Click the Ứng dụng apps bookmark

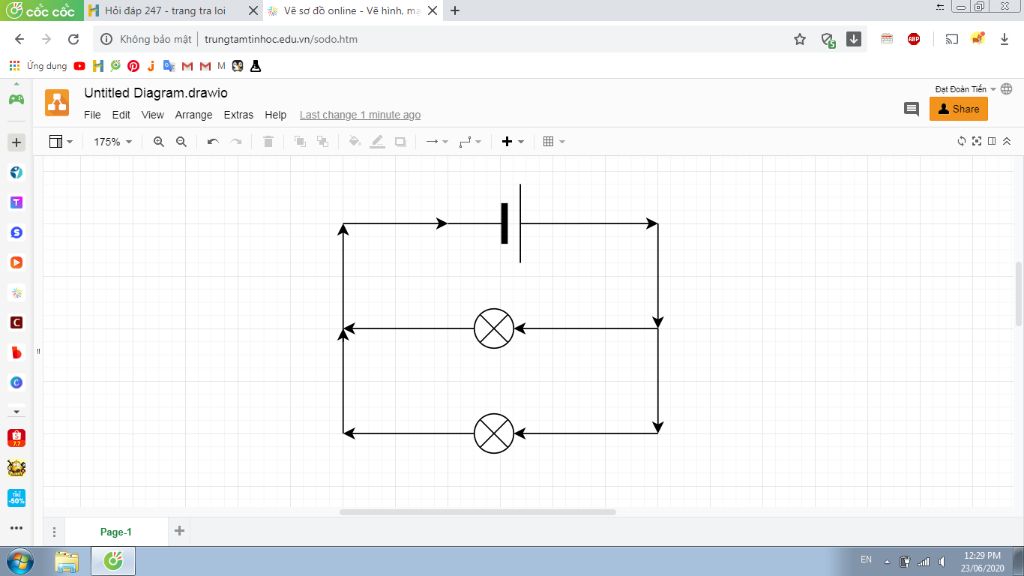point(38,66)
